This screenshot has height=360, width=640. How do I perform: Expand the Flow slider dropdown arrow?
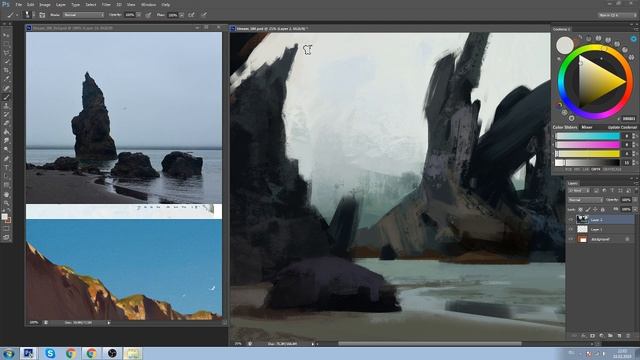point(182,15)
